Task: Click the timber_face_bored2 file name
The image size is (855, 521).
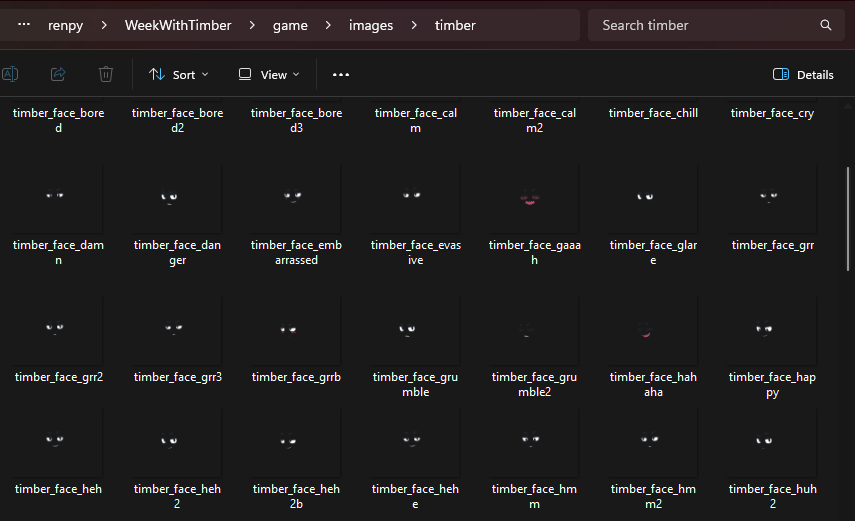Action: 177,120
